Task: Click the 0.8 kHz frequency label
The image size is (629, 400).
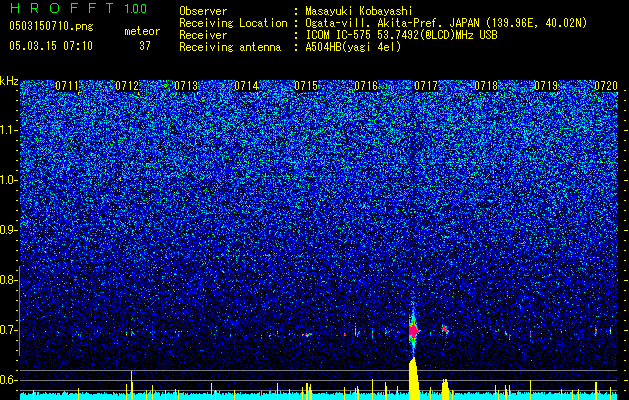Action: 7,280
